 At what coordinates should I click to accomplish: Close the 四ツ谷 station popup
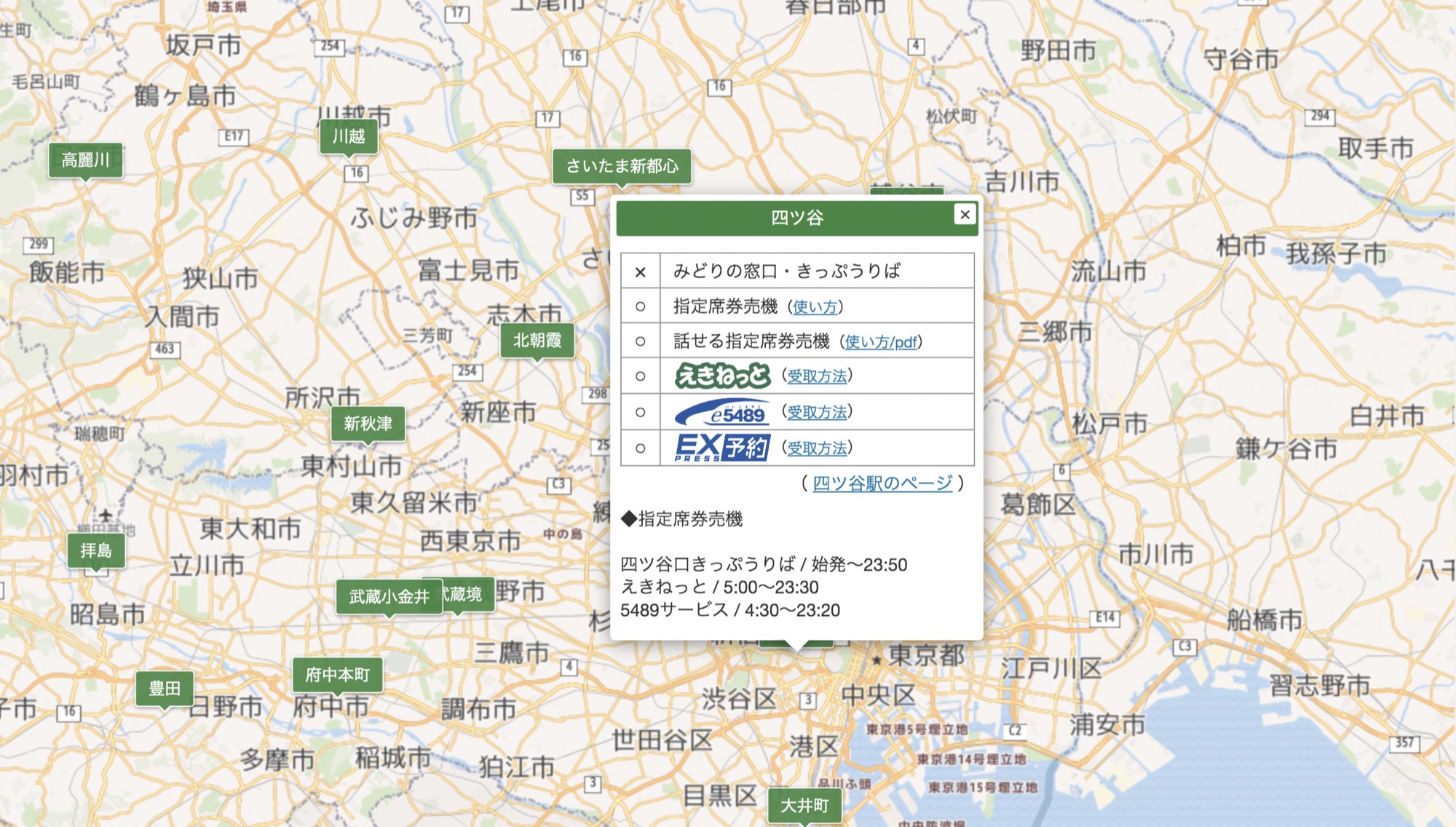point(965,215)
